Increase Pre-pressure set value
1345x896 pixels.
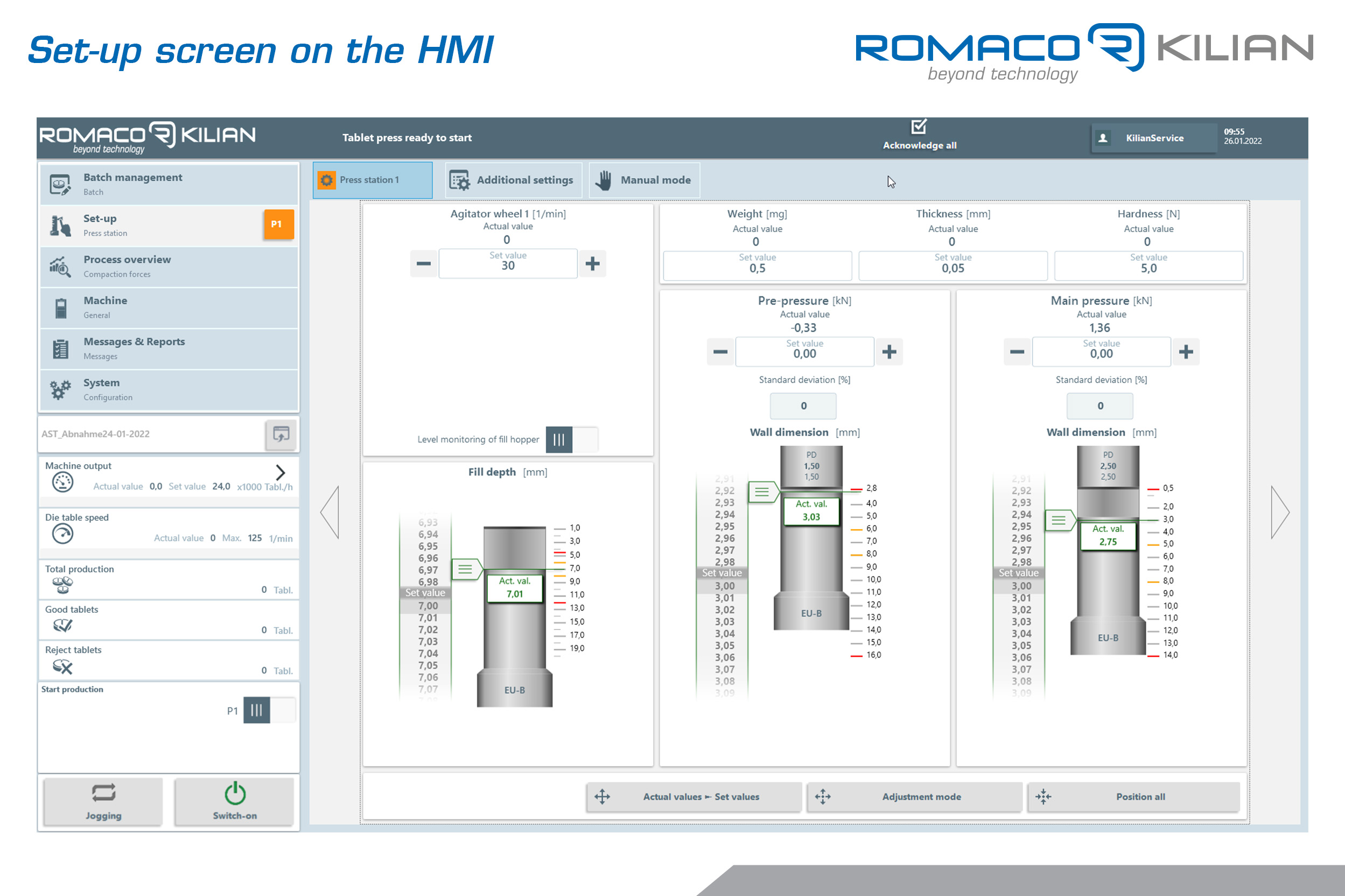889,352
